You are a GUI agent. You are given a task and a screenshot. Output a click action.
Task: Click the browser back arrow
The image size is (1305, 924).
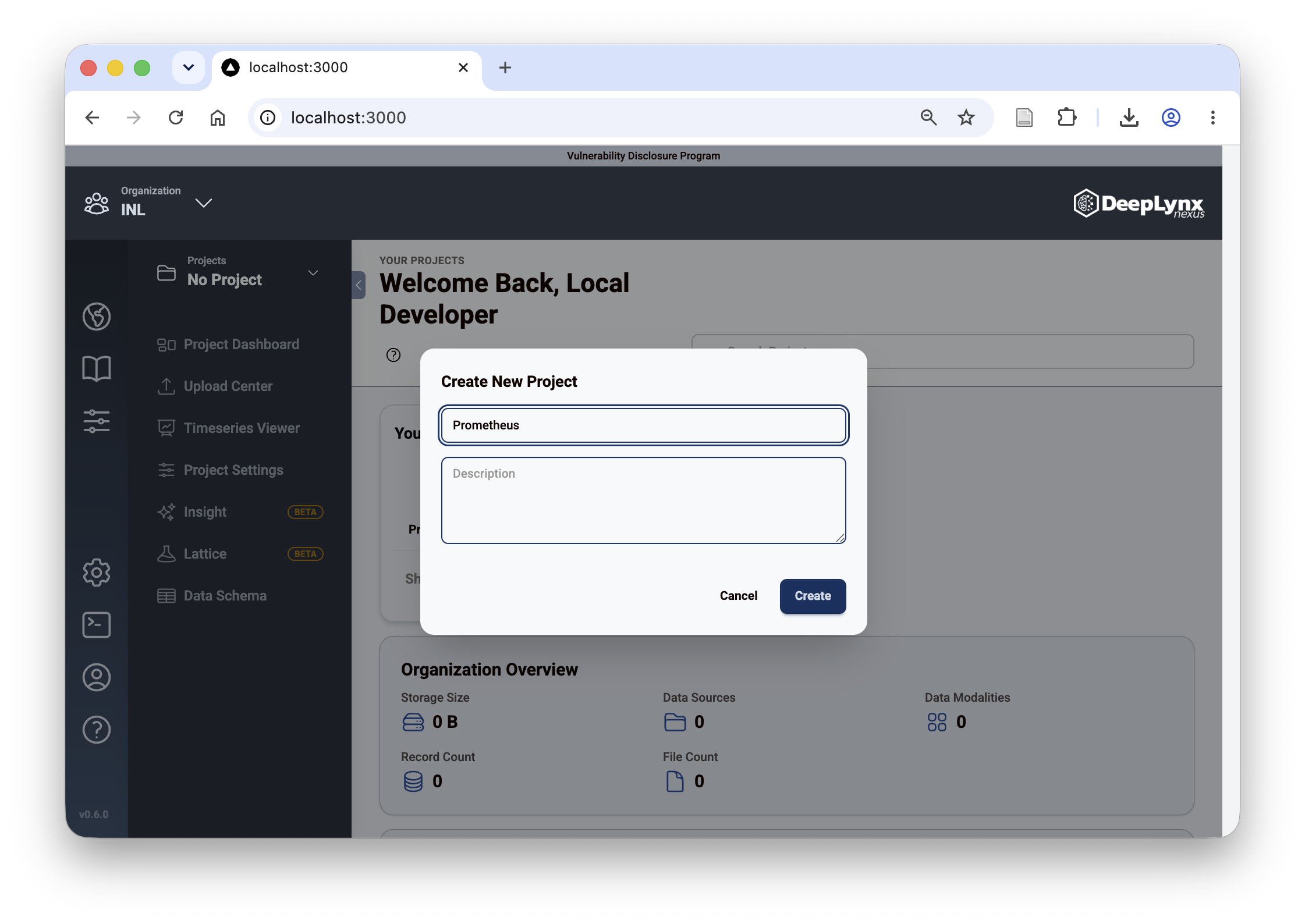[93, 118]
